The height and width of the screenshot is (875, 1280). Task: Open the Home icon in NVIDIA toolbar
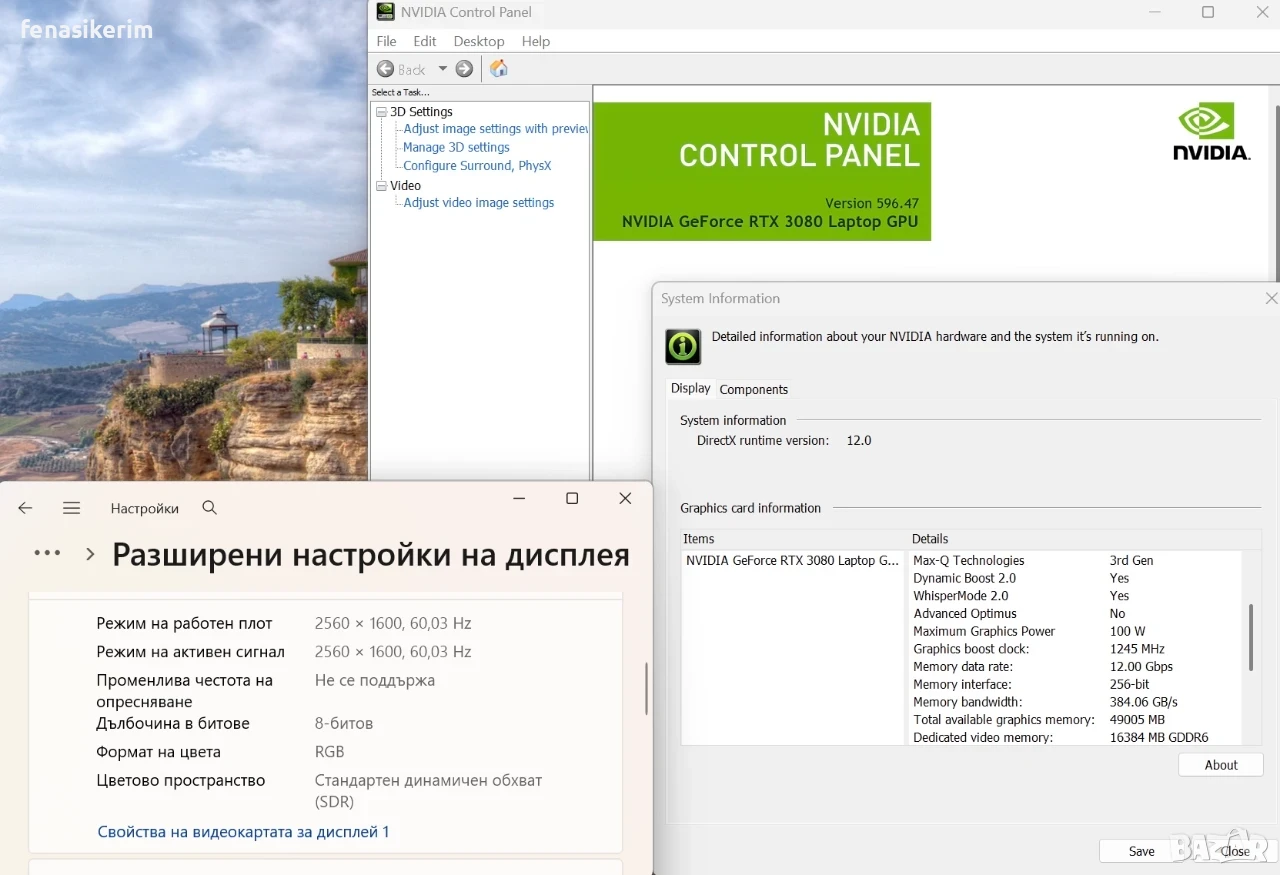point(499,68)
